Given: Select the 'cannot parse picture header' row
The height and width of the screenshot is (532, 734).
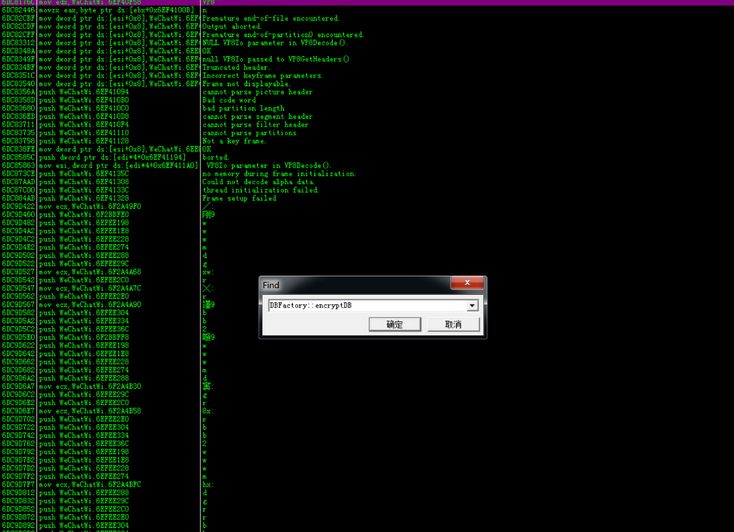Looking at the screenshot, I should click(367, 92).
